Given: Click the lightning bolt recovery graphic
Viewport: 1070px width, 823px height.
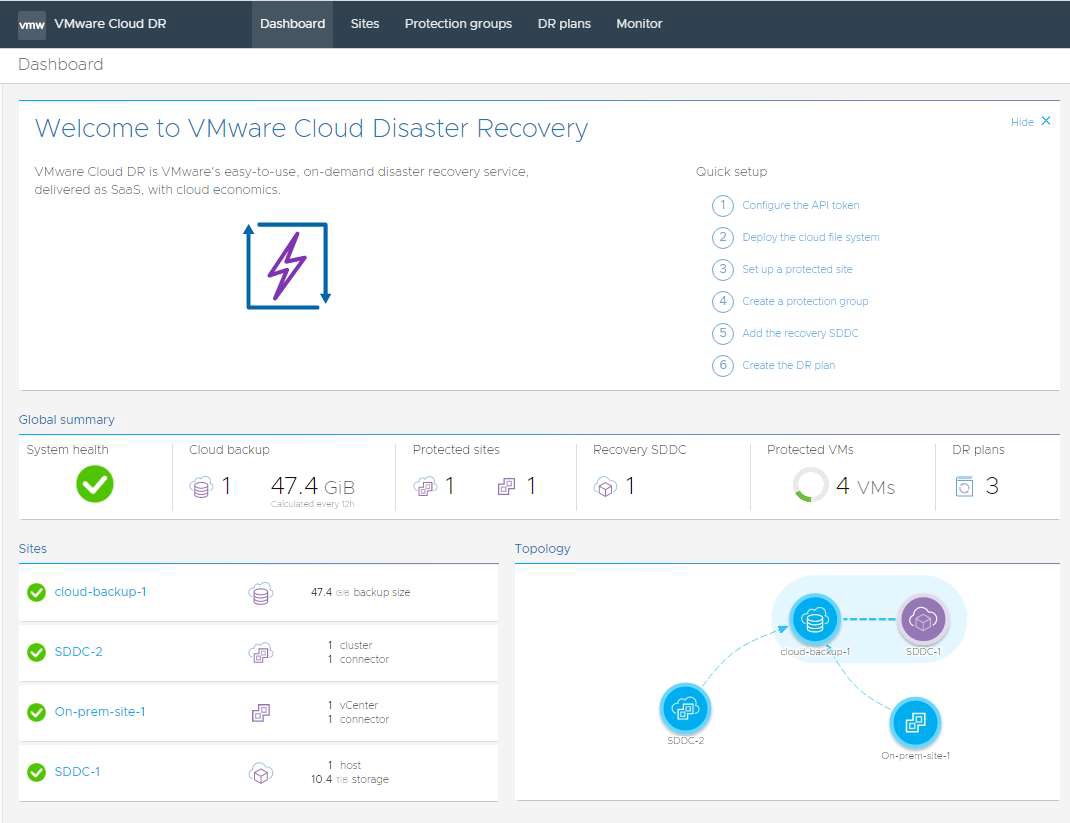Looking at the screenshot, I should (287, 266).
